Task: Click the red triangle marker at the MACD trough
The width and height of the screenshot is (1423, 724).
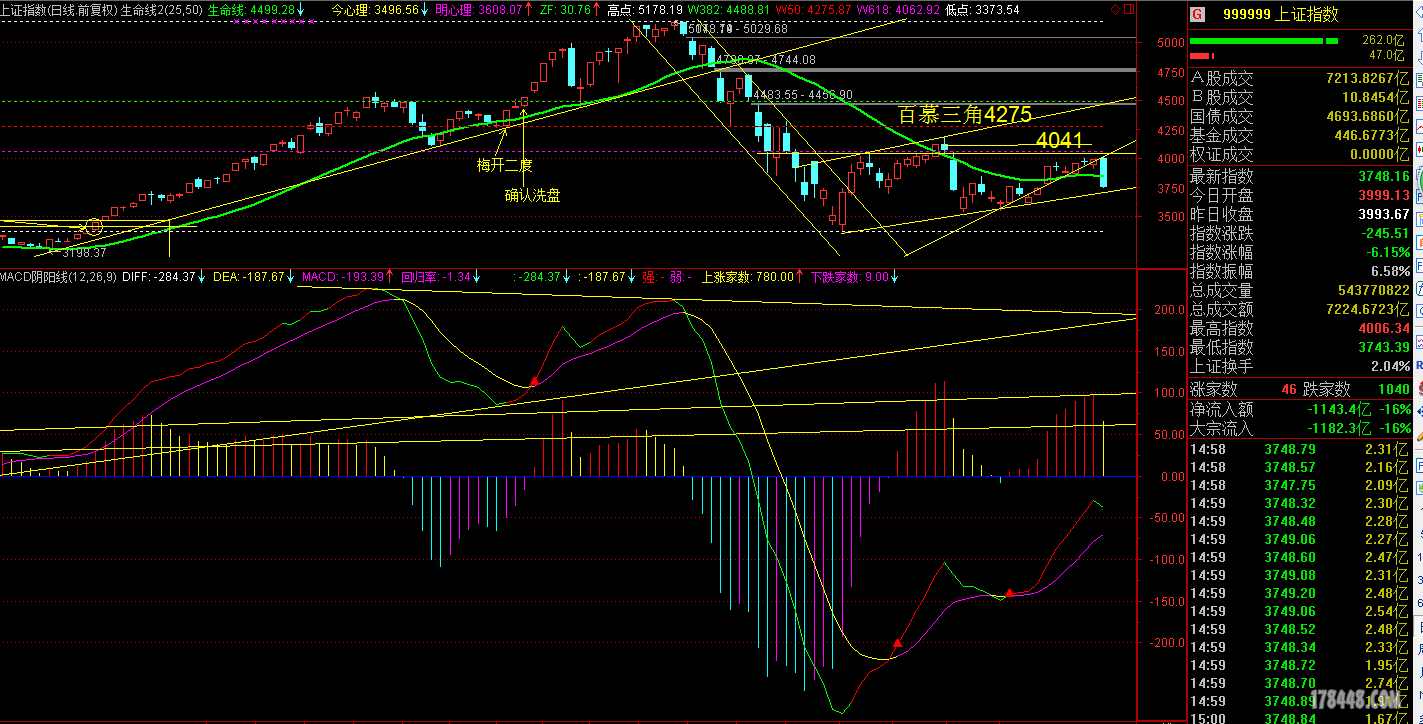Action: click(897, 643)
